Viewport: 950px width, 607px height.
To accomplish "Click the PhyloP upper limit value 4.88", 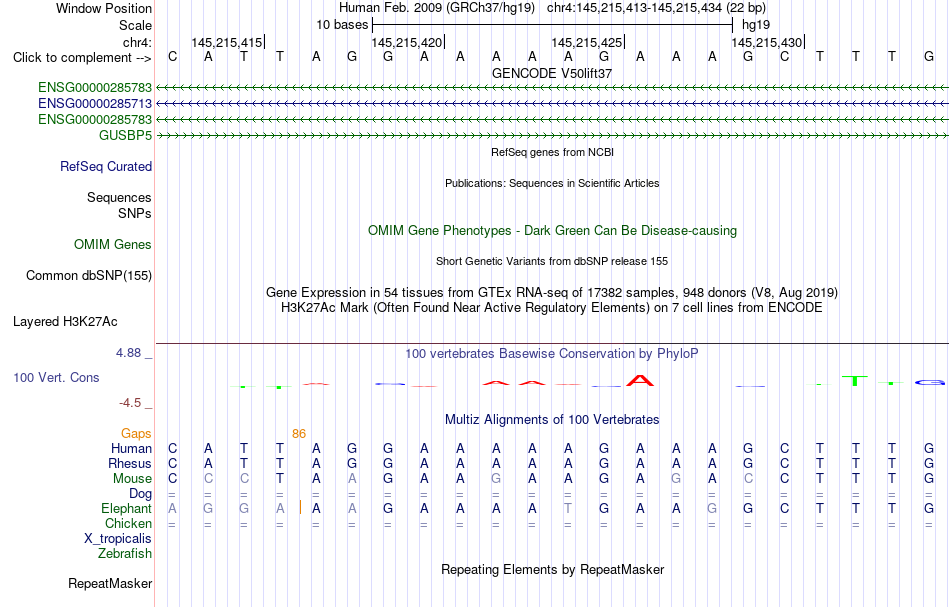I will 128,353.
